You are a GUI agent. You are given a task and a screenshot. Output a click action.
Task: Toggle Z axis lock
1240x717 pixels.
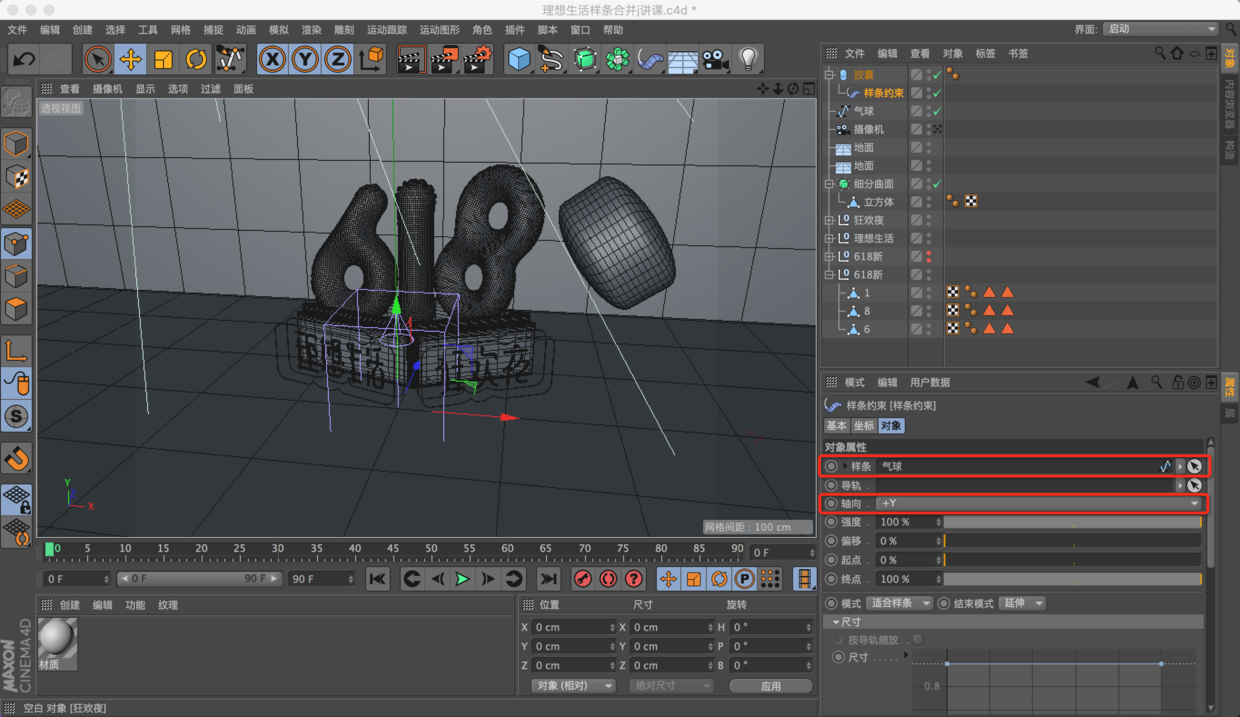pos(338,59)
